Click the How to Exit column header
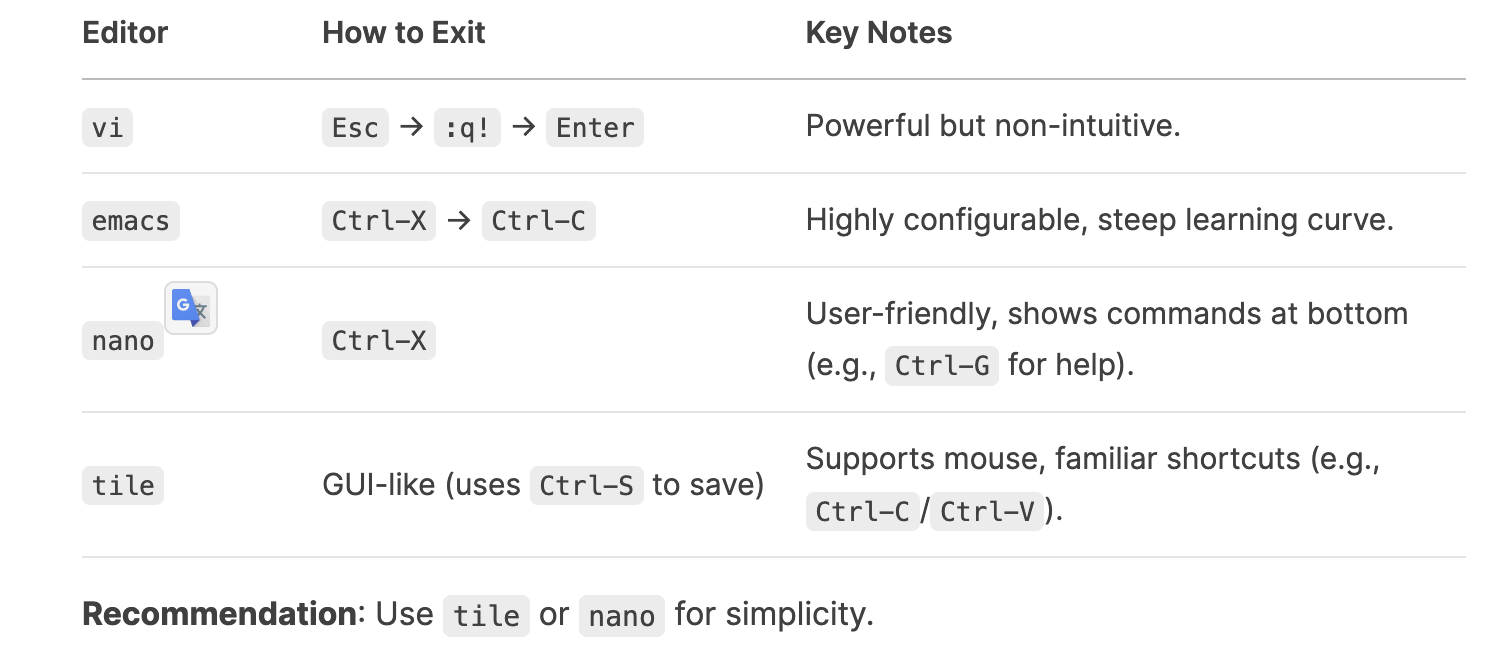Image resolution: width=1506 pixels, height=654 pixels. point(404,33)
